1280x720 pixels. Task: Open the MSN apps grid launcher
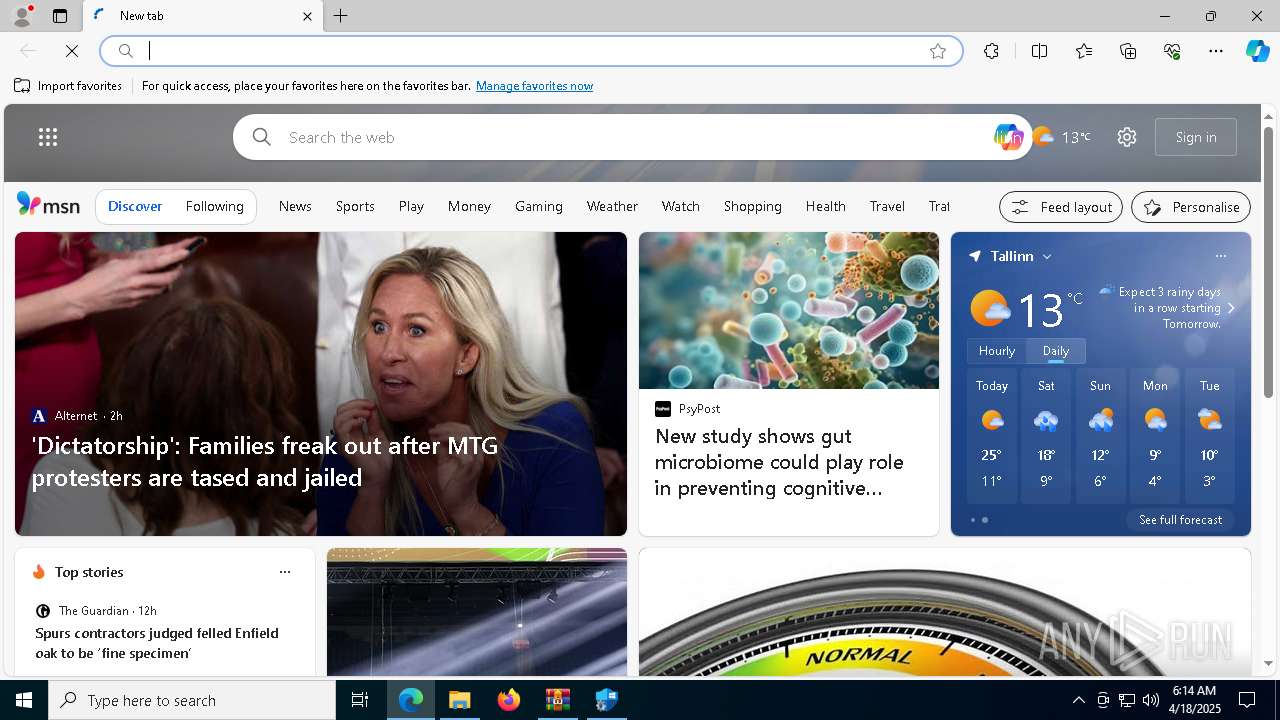[48, 137]
